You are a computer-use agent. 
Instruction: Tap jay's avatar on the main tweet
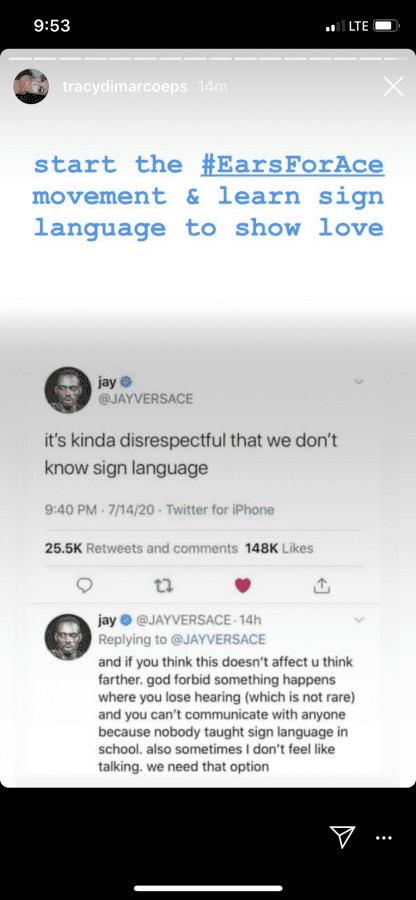click(x=68, y=390)
